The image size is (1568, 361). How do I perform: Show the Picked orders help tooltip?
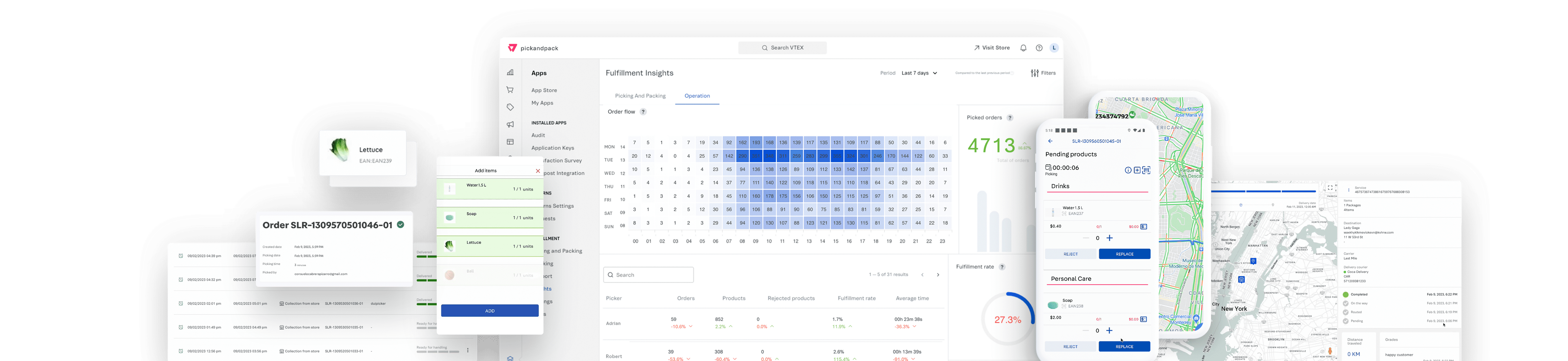pyautogui.click(x=1010, y=118)
